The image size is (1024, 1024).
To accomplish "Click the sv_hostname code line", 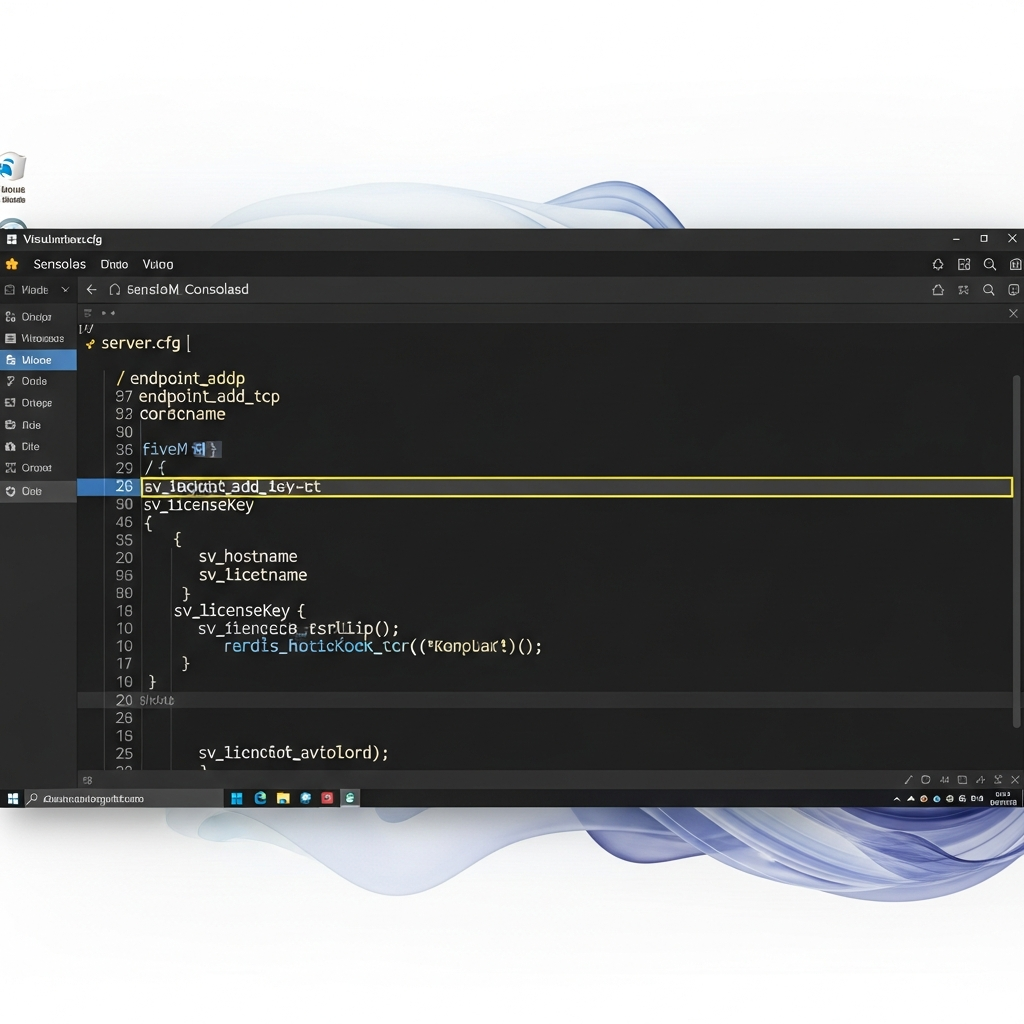I will coord(248,556).
